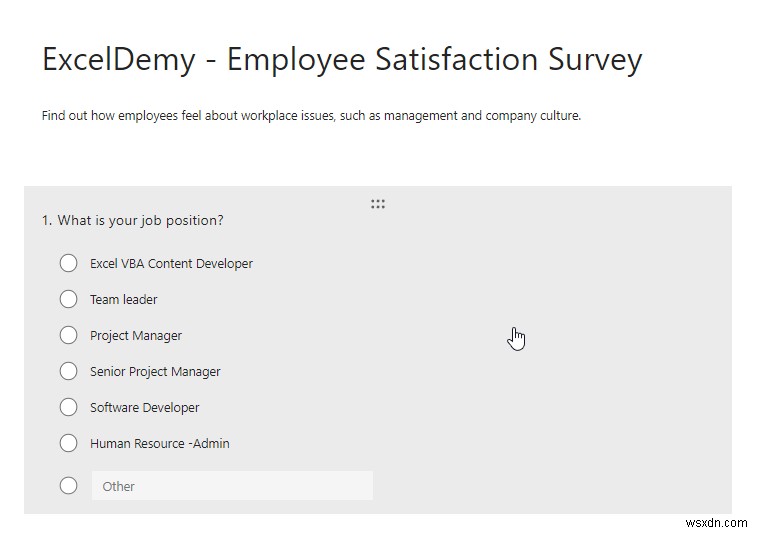Viewport: 759px width, 533px height.
Task: Click the 'Excel VBA Content Developer' label text
Action: pos(171,264)
